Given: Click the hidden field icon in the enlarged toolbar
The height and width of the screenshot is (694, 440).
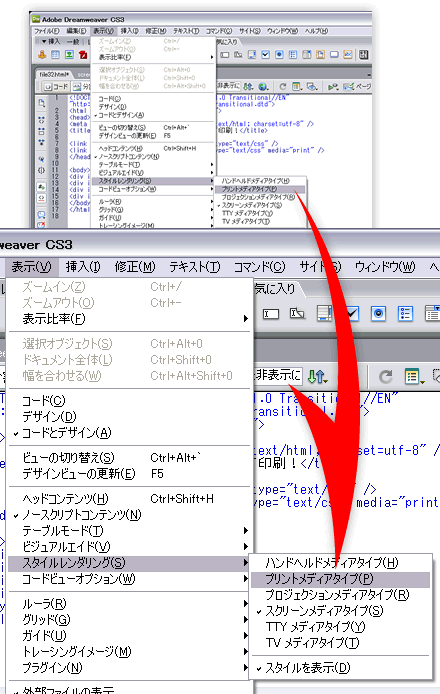Looking at the screenshot, I should (x=297, y=313).
